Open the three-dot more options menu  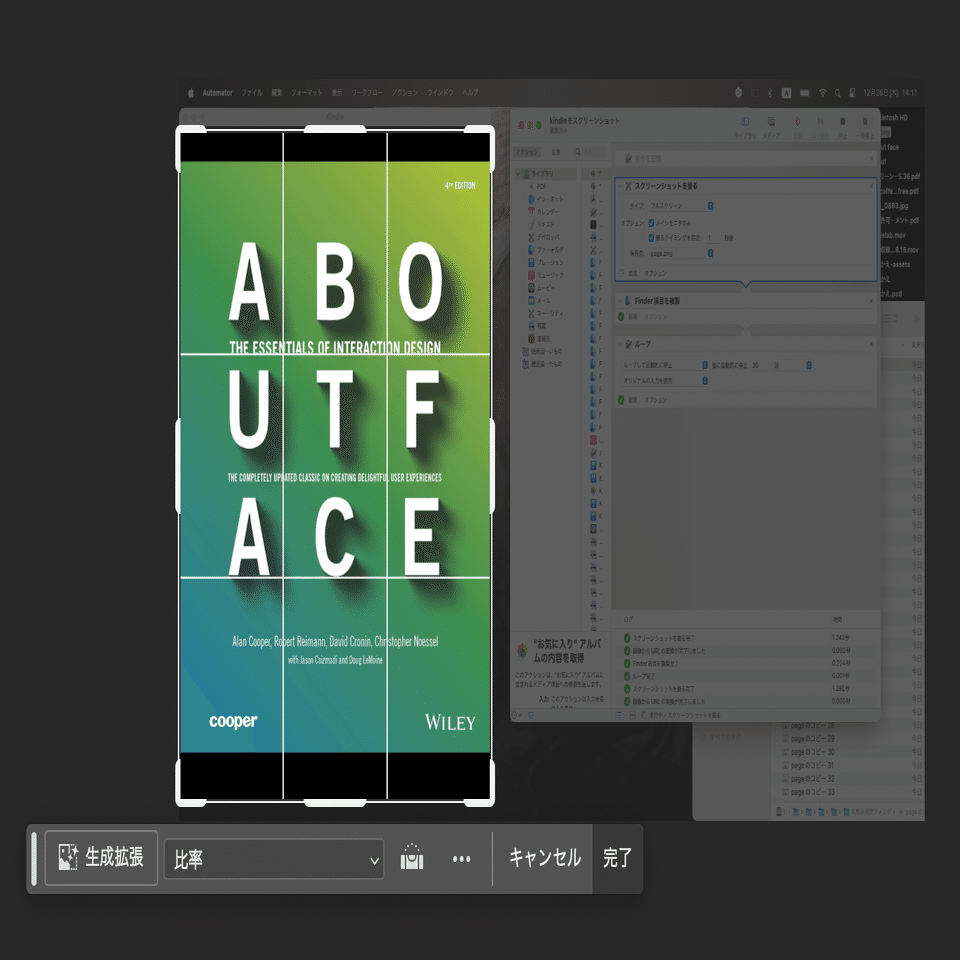pyautogui.click(x=461, y=859)
